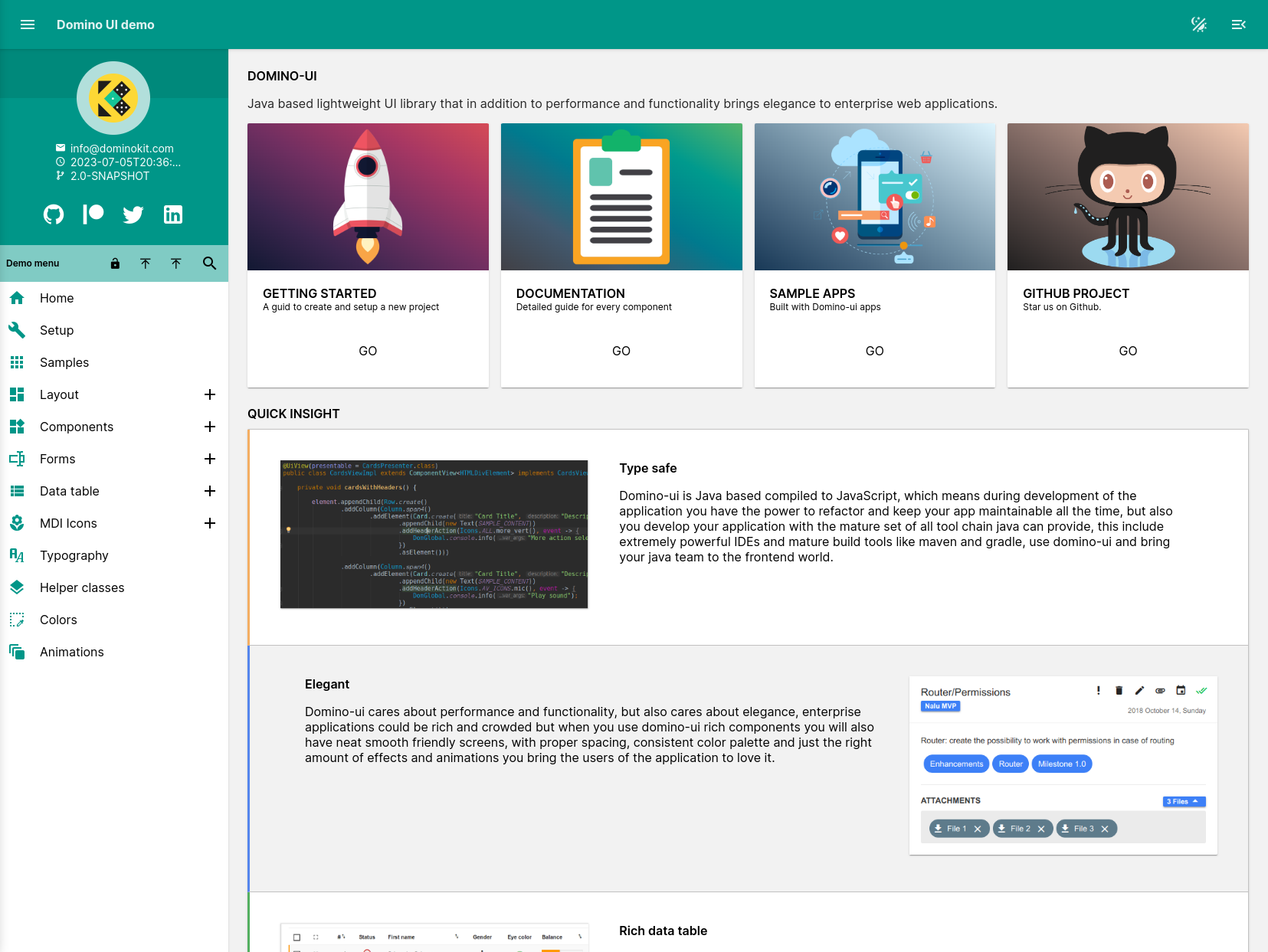The height and width of the screenshot is (952, 1268).
Task: Click the rocket Getting Started thumbnail
Action: pos(368,197)
